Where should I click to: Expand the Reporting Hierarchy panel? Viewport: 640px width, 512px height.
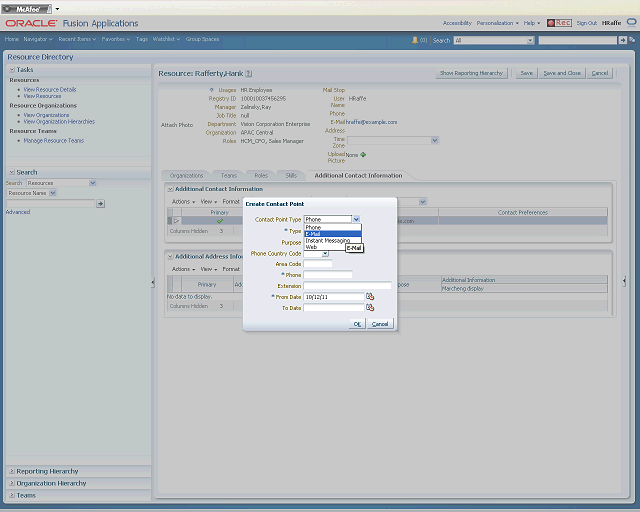click(12, 471)
